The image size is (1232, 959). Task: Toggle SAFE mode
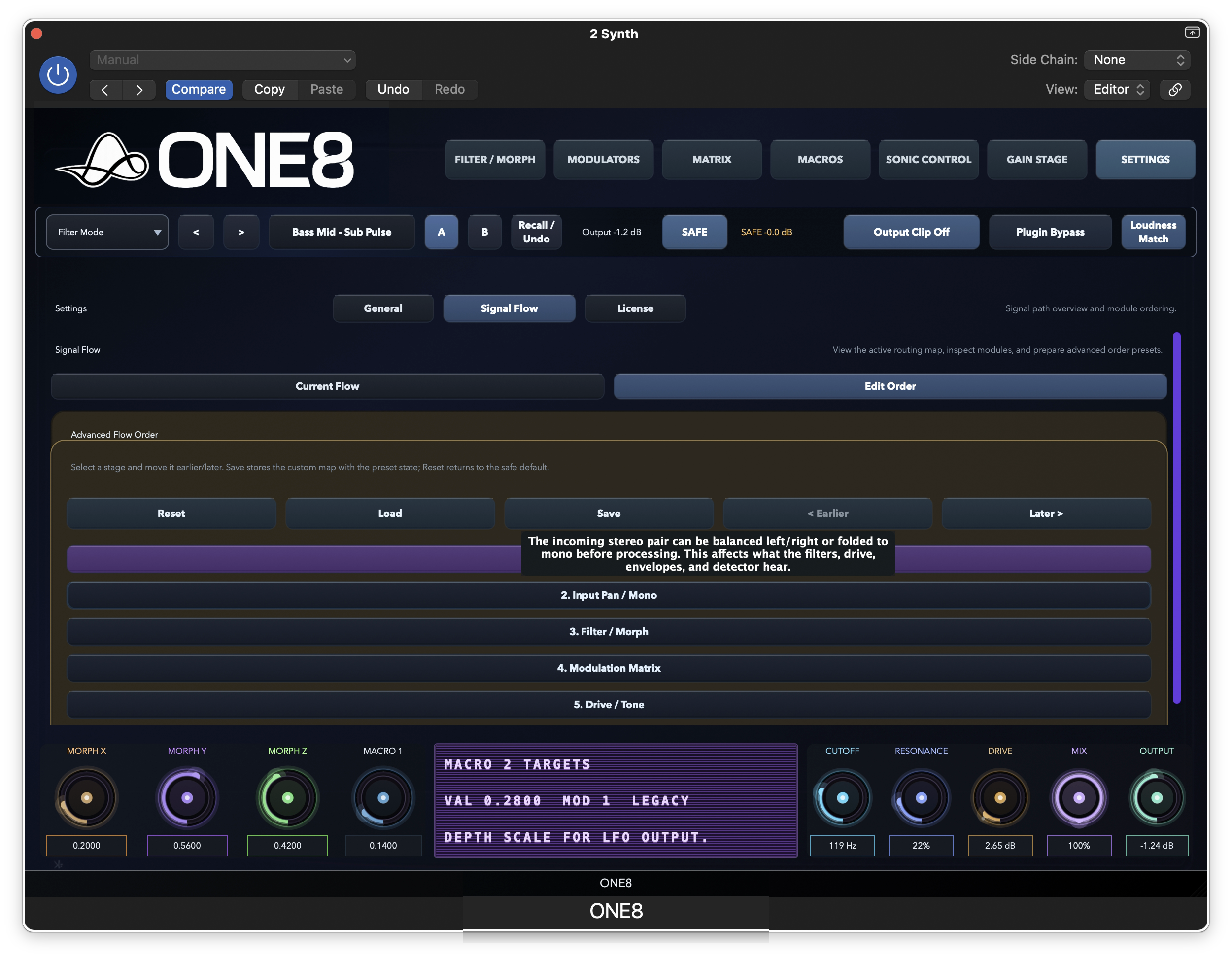pyautogui.click(x=694, y=232)
